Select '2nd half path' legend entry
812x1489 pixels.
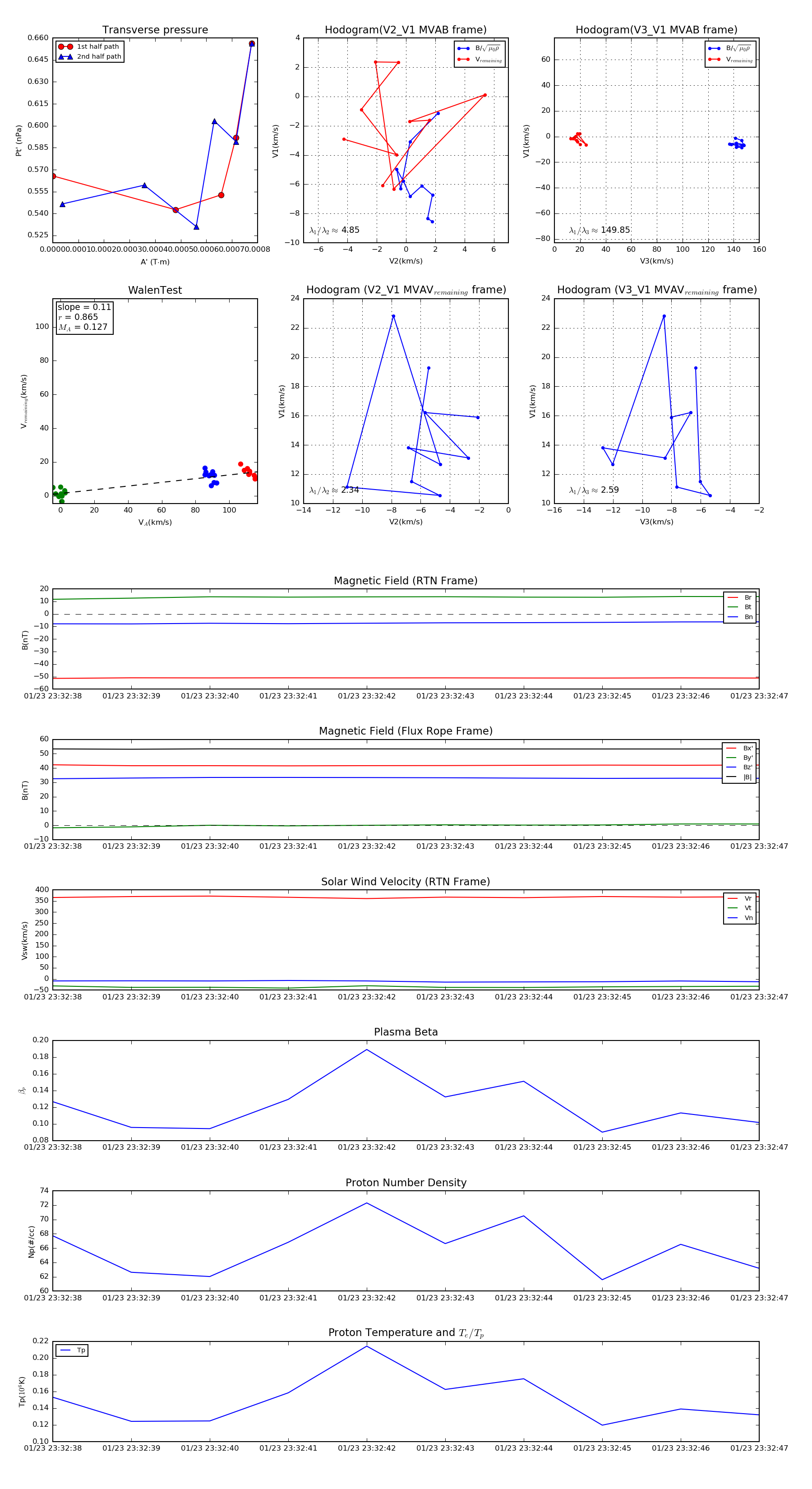pyautogui.click(x=90, y=57)
